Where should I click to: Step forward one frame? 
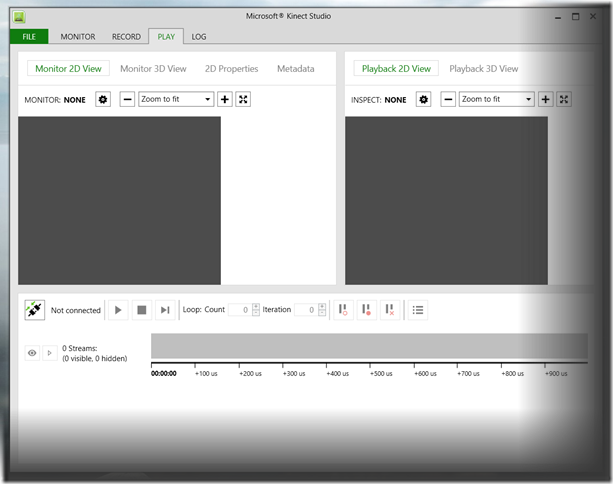pos(165,310)
